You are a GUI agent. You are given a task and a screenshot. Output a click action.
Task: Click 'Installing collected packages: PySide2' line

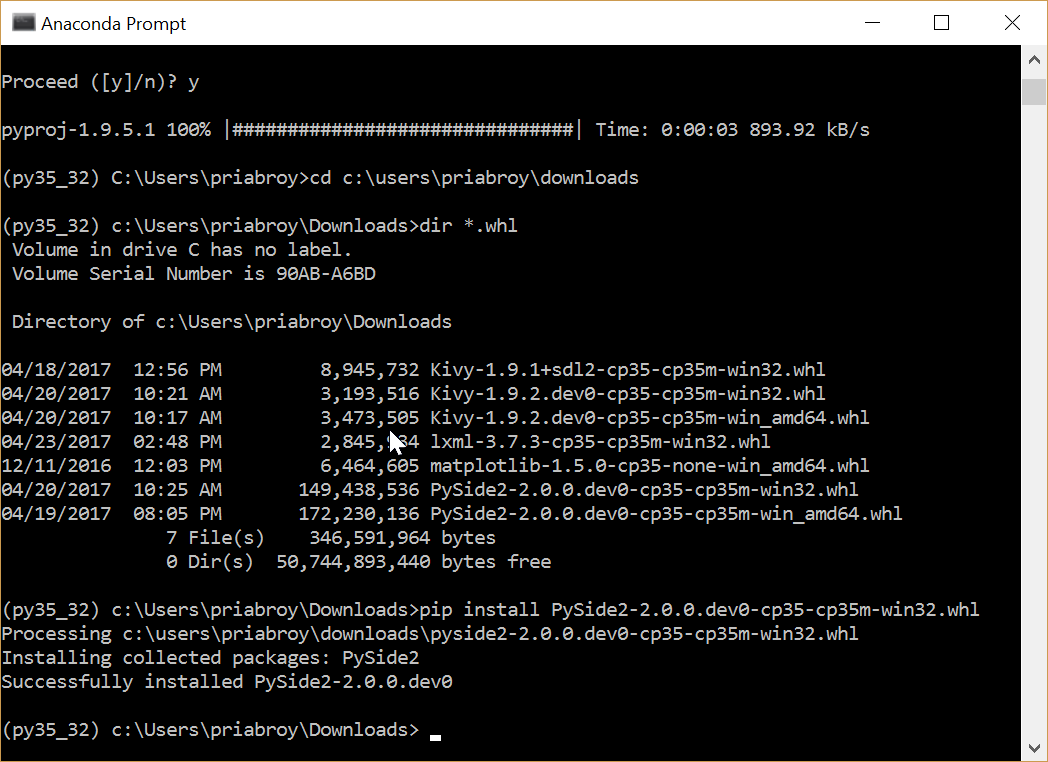(x=211, y=658)
